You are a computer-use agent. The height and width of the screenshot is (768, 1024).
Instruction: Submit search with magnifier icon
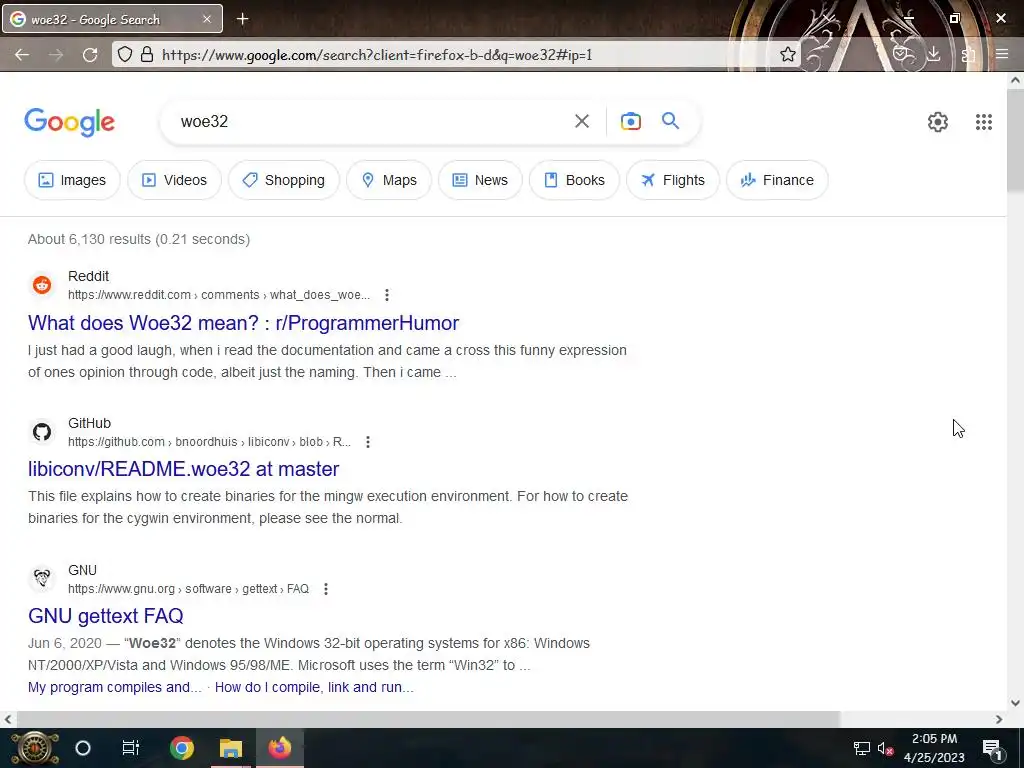point(670,121)
